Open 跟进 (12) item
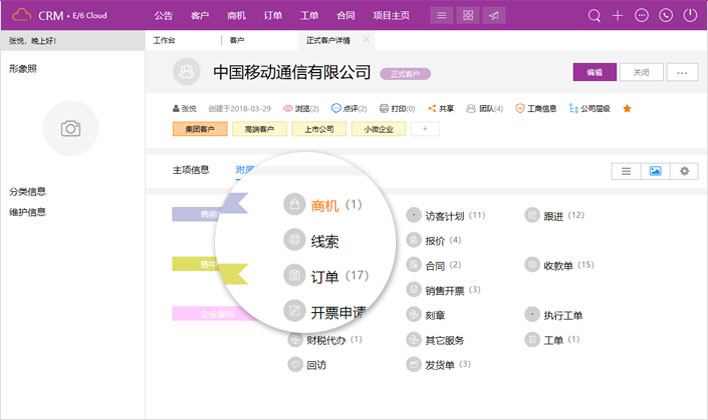 (554, 215)
